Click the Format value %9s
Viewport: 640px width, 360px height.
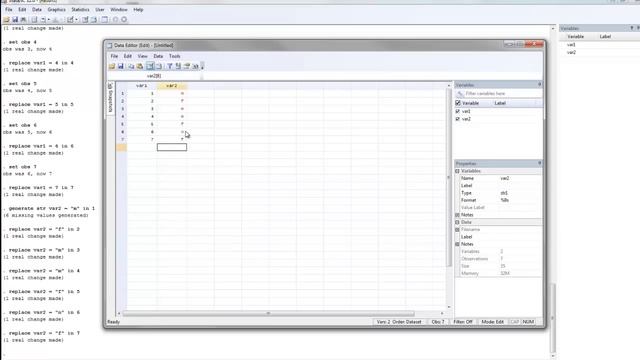(505, 200)
